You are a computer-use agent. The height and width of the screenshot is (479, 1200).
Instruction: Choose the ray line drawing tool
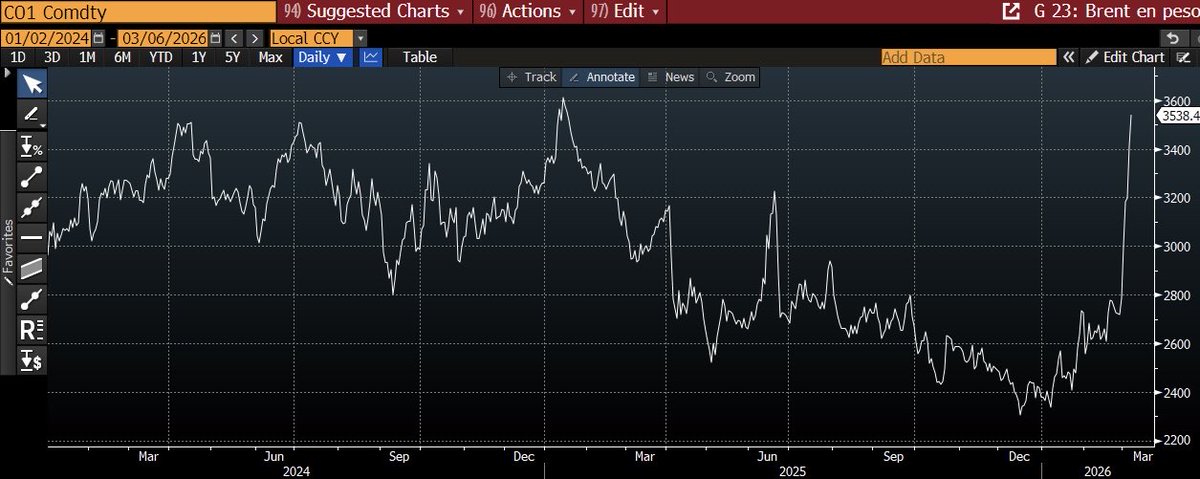coord(32,298)
